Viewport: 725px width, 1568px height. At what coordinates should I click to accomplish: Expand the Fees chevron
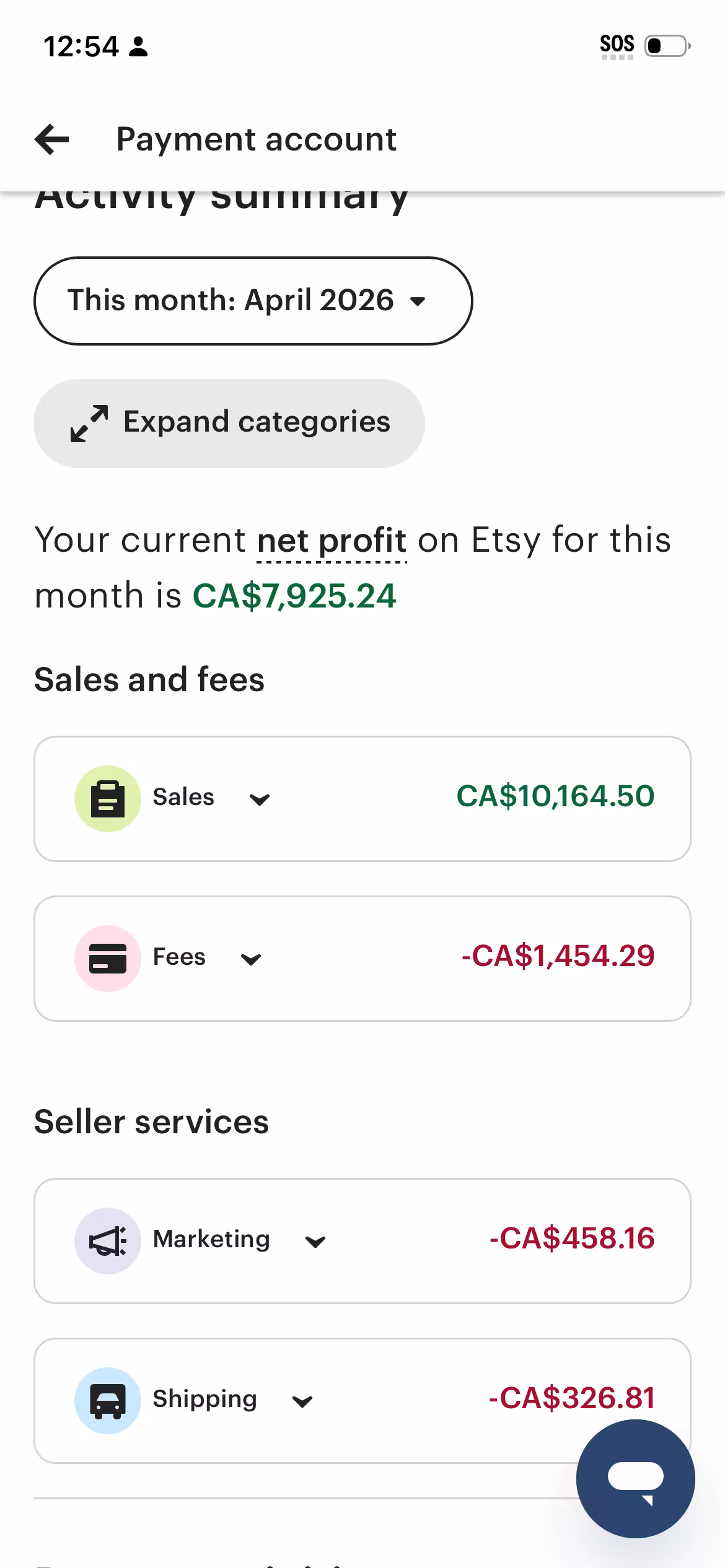[250, 959]
